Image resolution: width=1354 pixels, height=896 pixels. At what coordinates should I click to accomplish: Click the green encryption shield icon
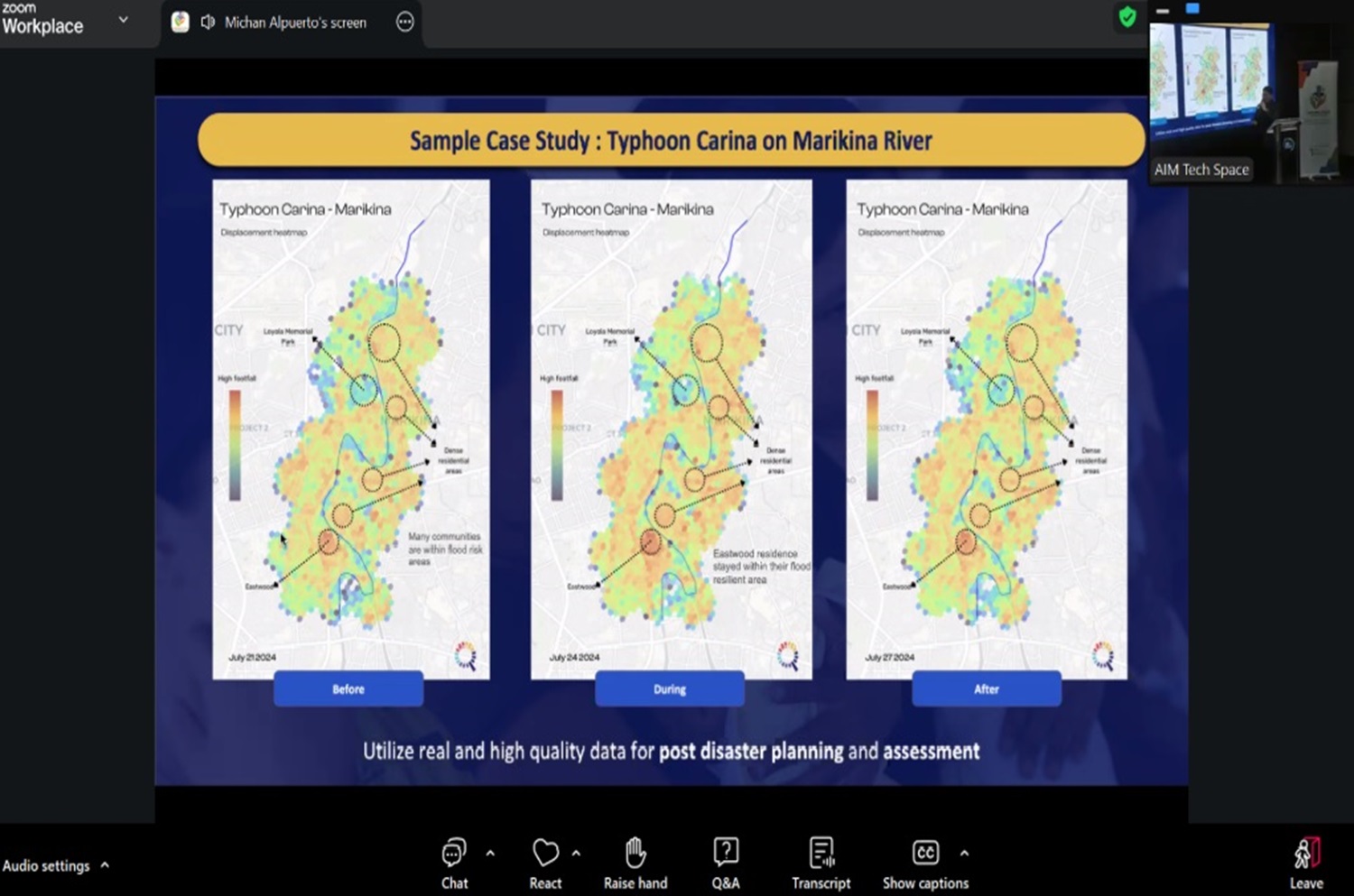[x=1127, y=17]
